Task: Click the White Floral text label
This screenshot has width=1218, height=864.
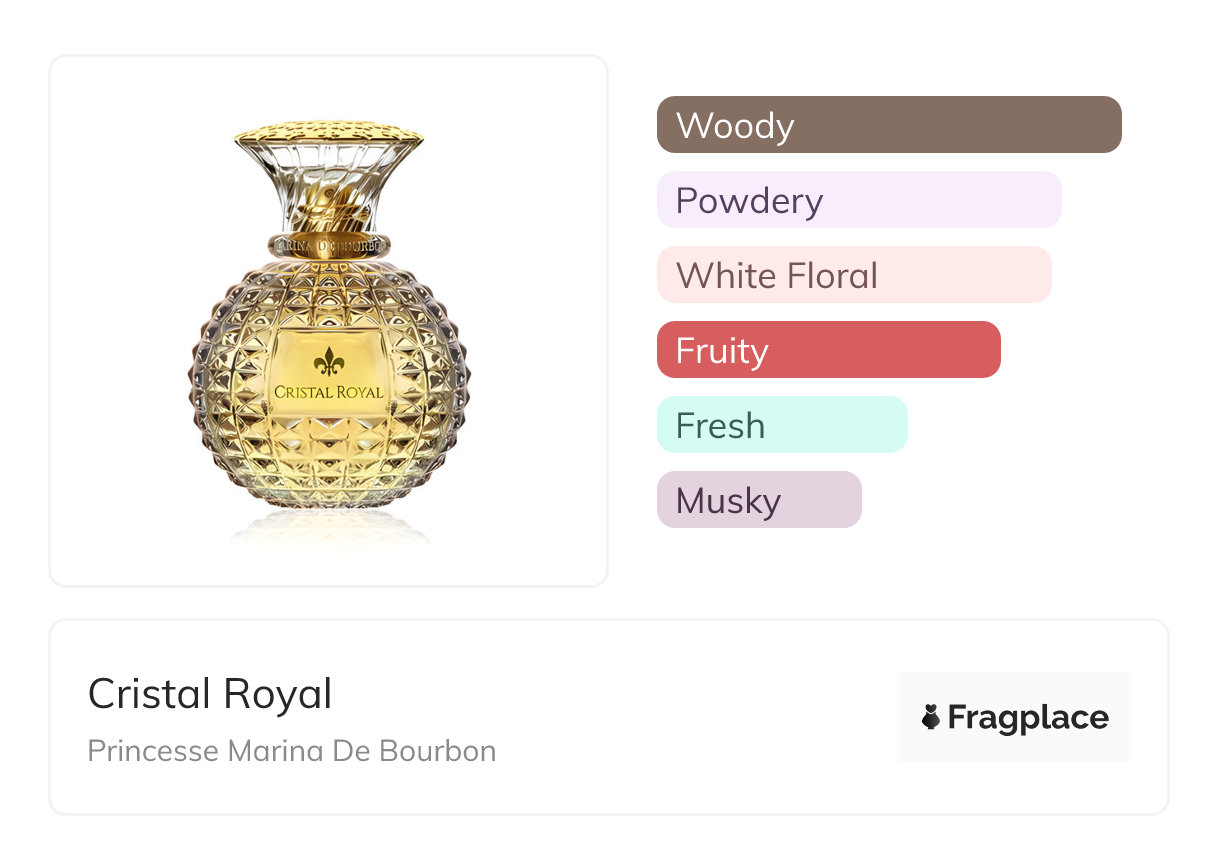Action: tap(777, 276)
